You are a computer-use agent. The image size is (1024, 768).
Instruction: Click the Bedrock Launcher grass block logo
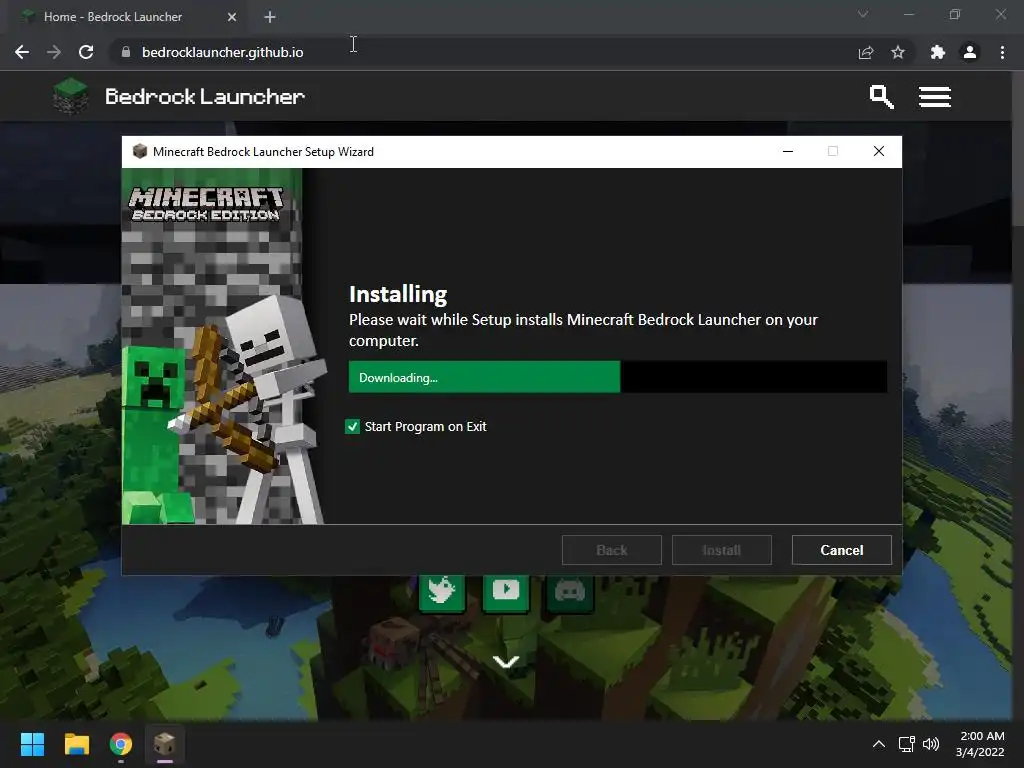[x=71, y=96]
